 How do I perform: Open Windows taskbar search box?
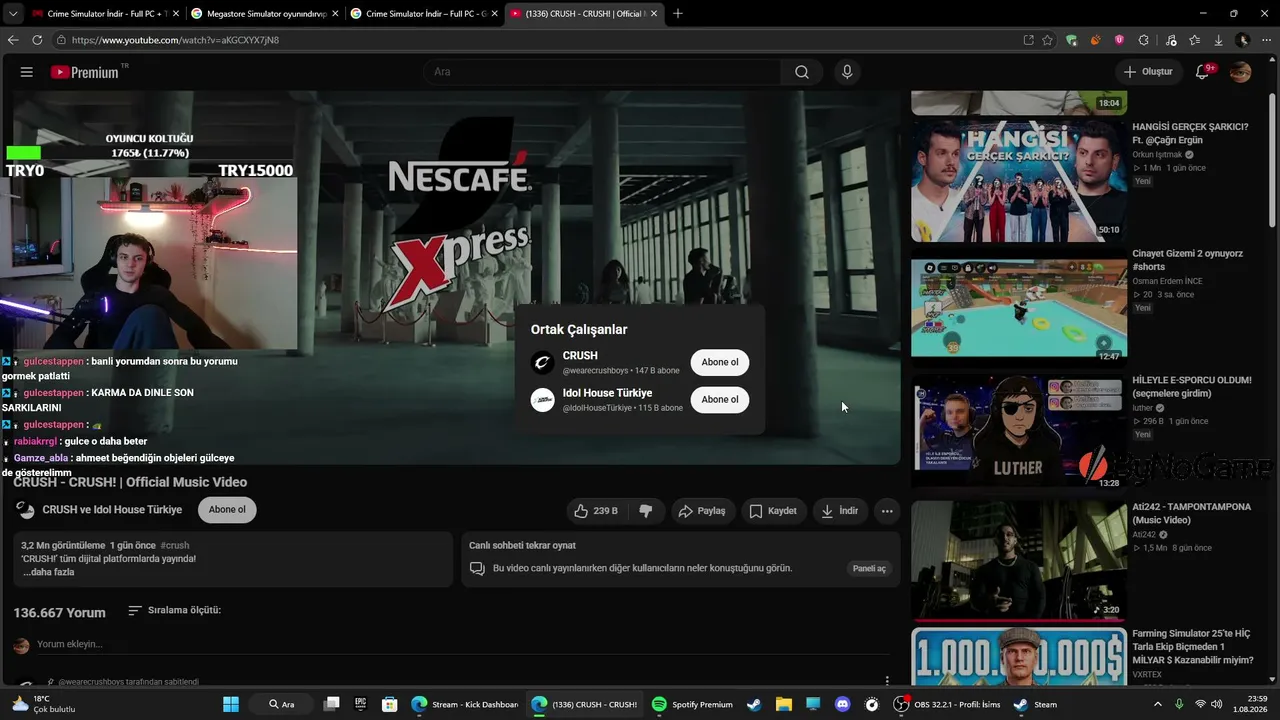[282, 704]
